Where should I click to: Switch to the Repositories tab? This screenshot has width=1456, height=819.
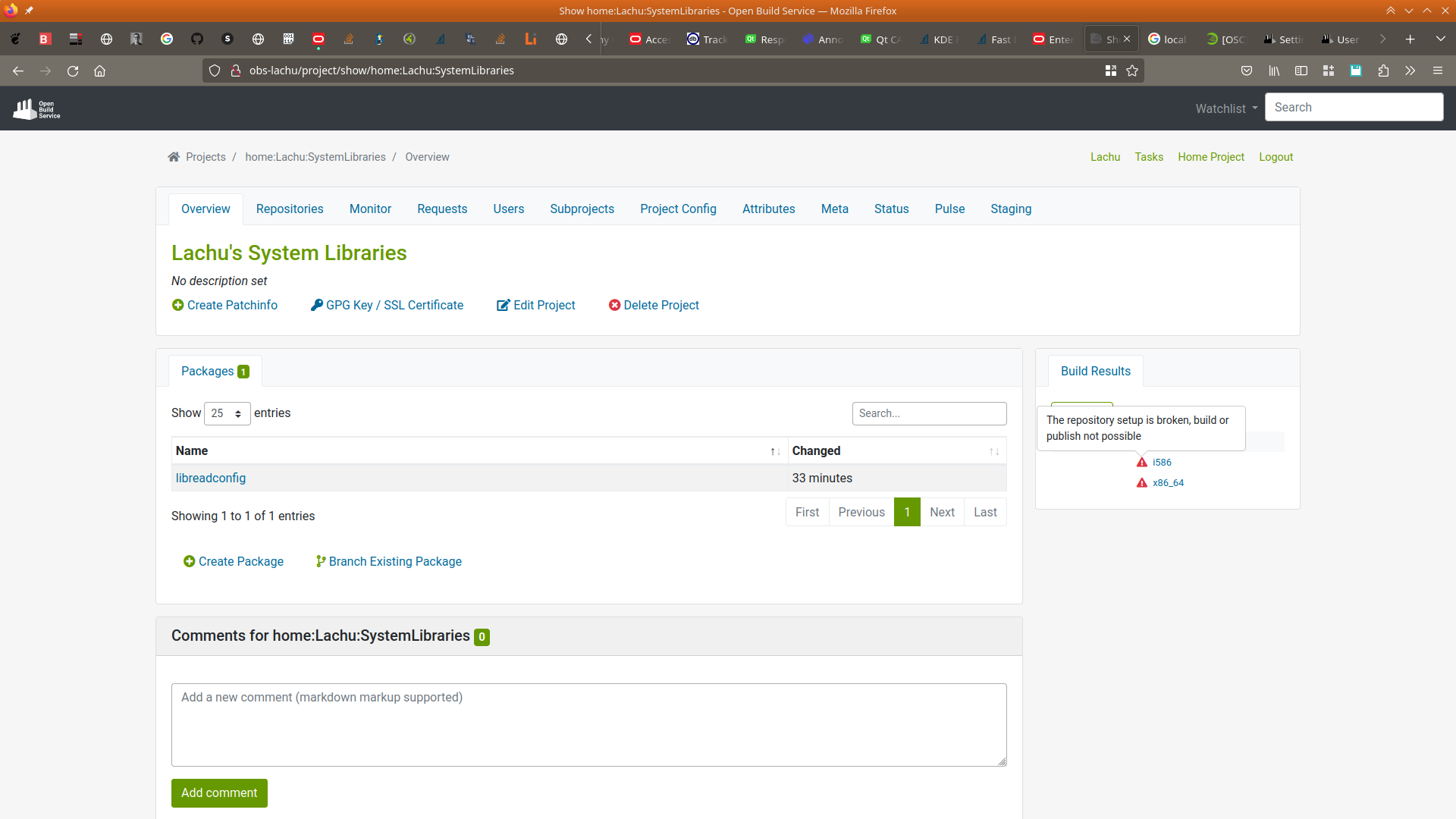coord(289,209)
